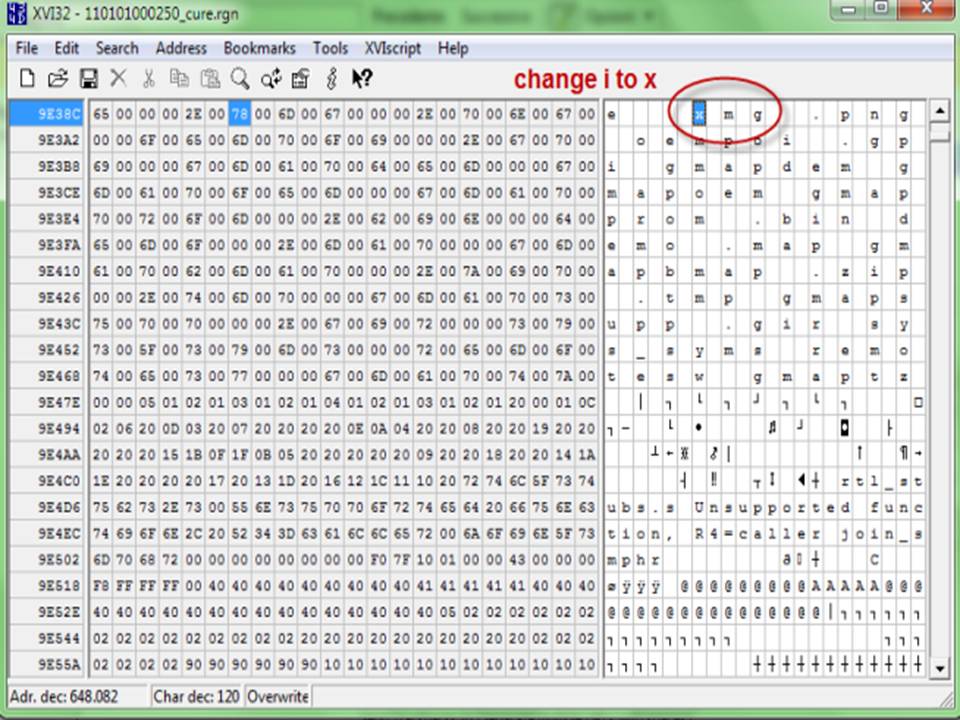Open the Edit menu
960x720 pixels.
point(66,48)
